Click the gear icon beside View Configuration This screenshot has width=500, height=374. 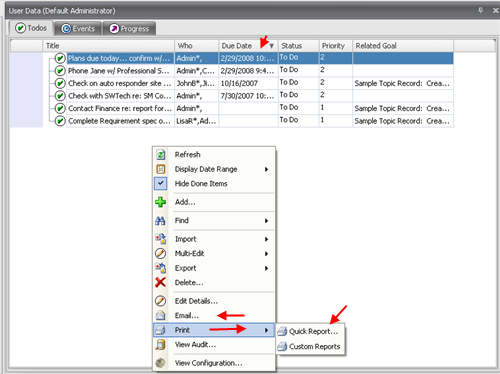coord(161,363)
